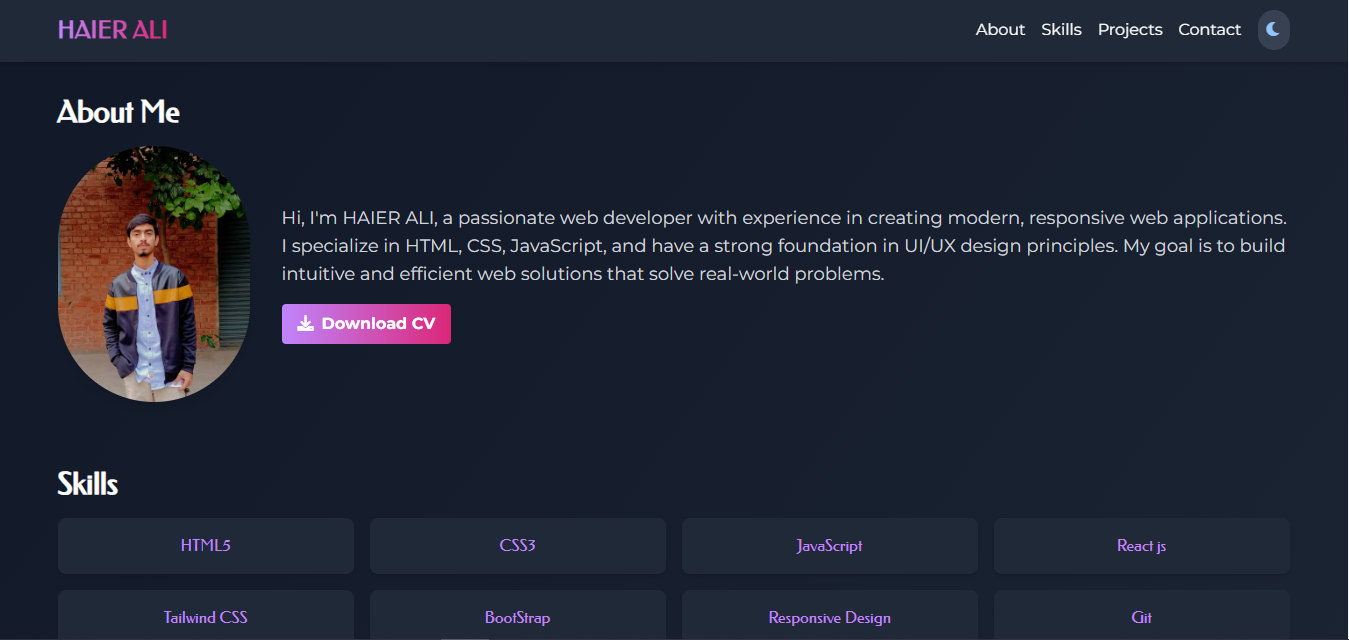The height and width of the screenshot is (640, 1349).
Task: Click the circular profile photo
Action: click(154, 273)
